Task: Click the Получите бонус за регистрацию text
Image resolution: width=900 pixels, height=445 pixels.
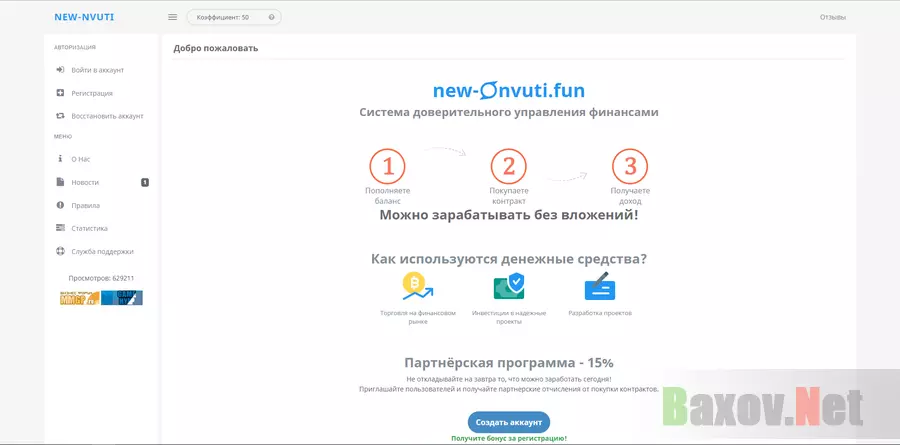Action: (509, 438)
